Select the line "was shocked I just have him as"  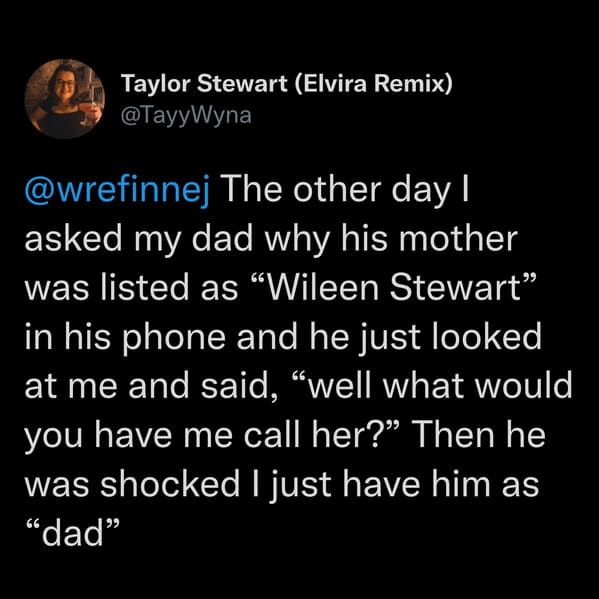tap(282, 486)
